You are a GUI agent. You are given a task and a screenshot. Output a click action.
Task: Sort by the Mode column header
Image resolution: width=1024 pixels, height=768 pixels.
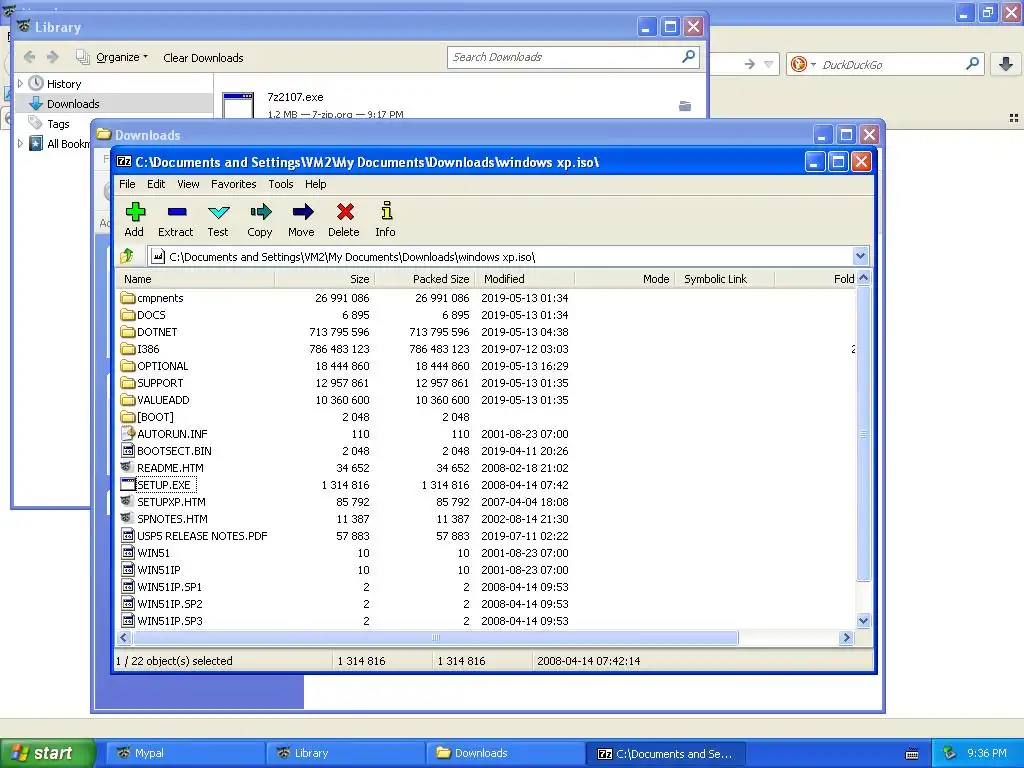tap(624, 279)
